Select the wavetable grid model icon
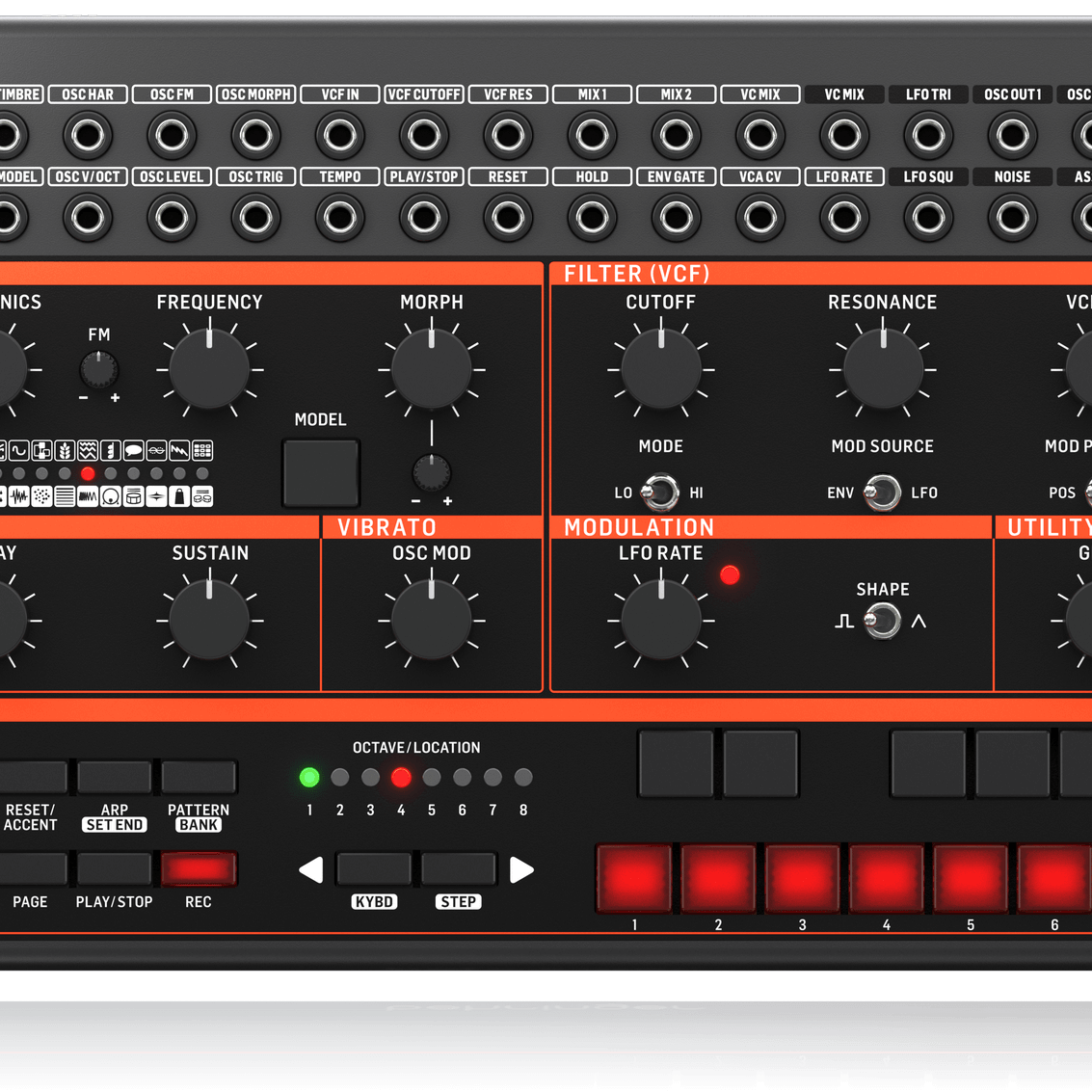 coord(202,450)
